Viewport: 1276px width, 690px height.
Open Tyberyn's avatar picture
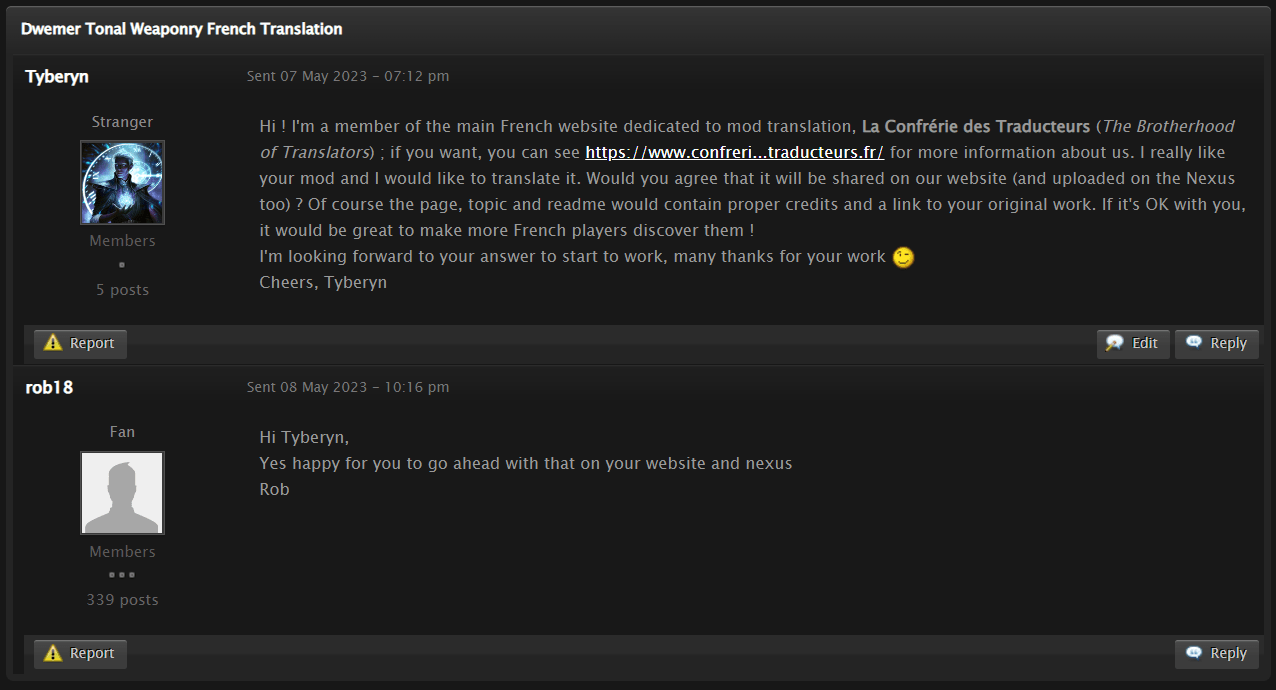tap(122, 182)
